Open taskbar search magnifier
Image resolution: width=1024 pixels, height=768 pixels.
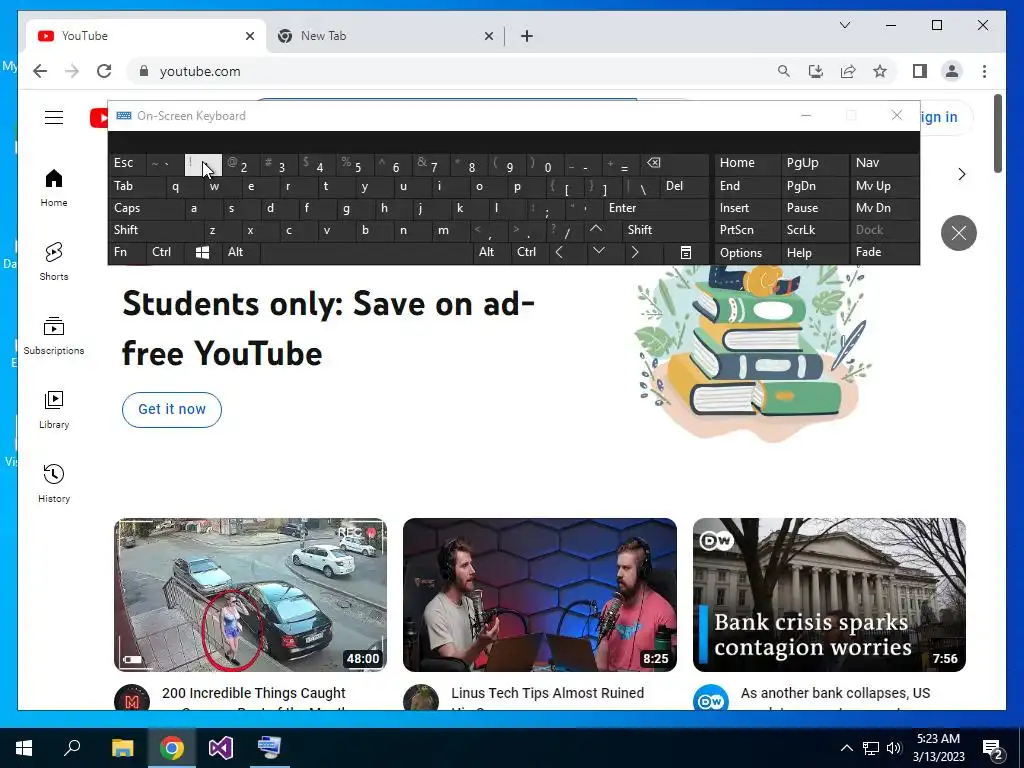click(72, 748)
